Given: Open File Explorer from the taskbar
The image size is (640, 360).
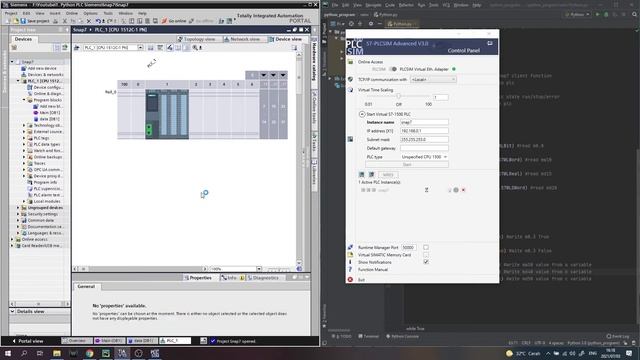Looking at the screenshot, I should (x=57, y=353).
